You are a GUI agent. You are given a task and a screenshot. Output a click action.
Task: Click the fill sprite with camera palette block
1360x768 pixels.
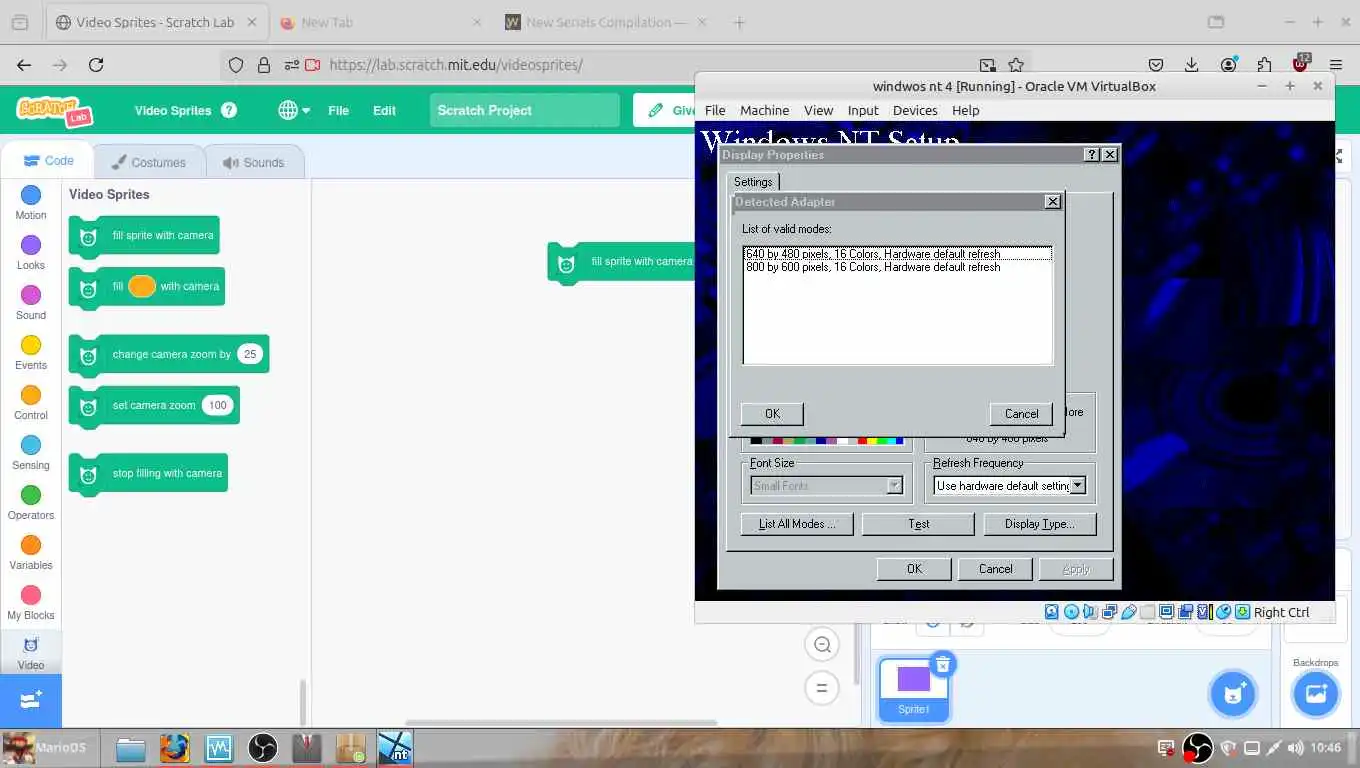pyautogui.click(x=144, y=236)
